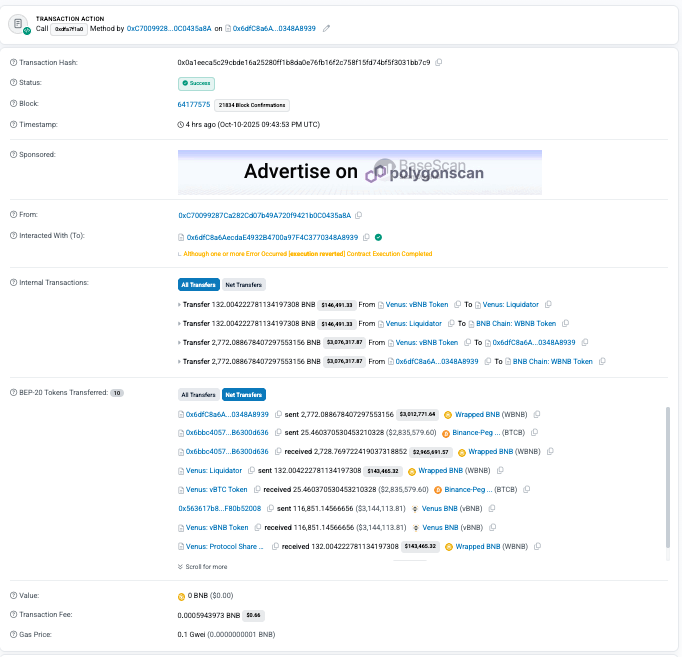
Task: Click help icon next to Timestamp
Action: (13, 124)
